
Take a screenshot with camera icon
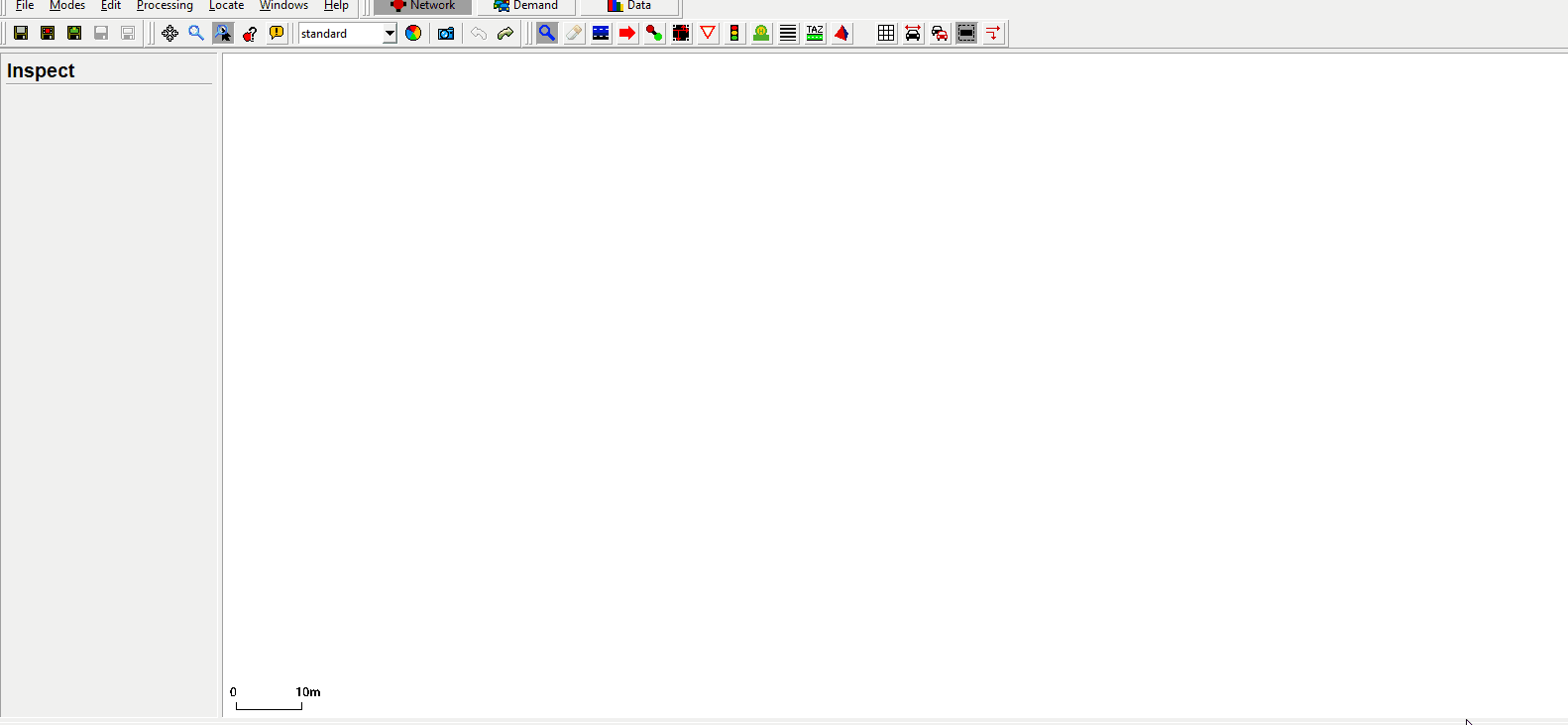coord(446,33)
